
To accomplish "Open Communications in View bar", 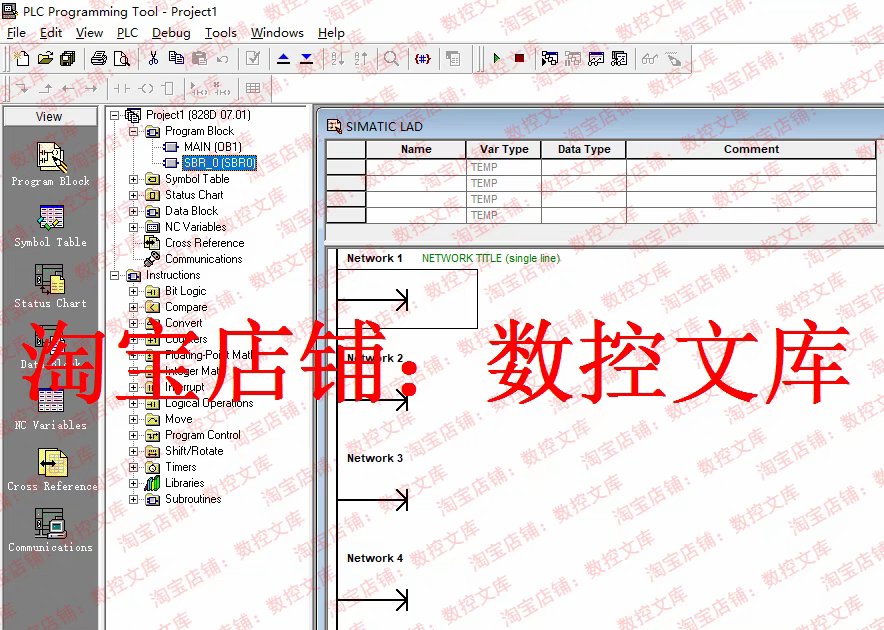I will click(51, 530).
